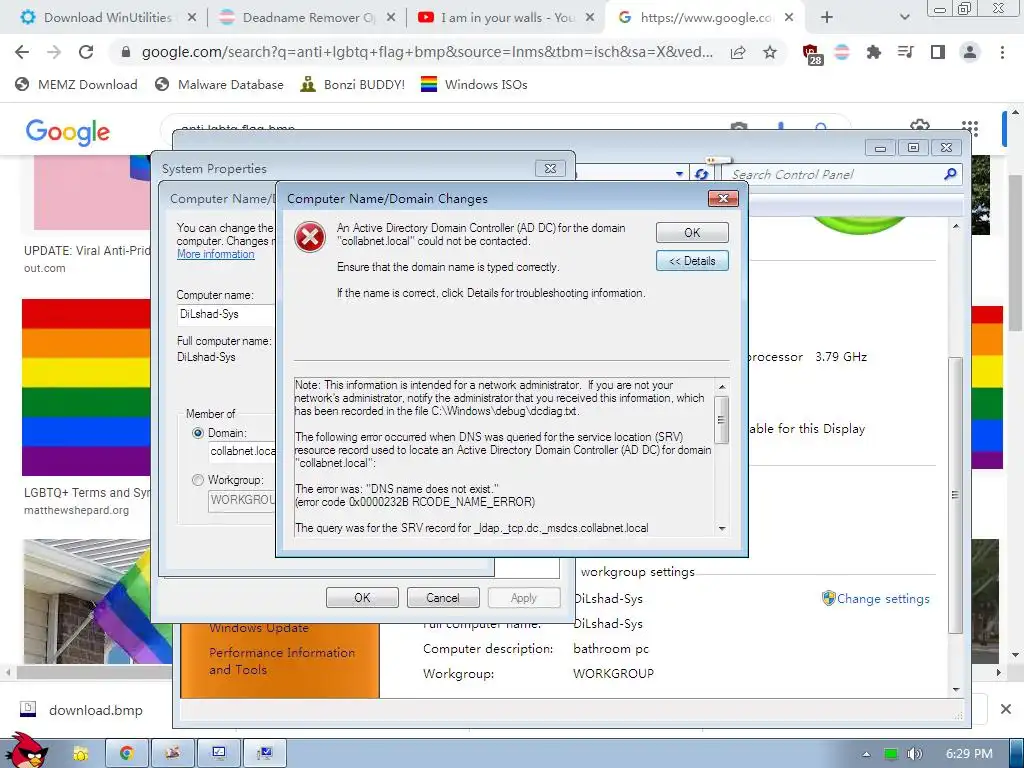Open the Windows ISOs bookmark
1024x768 pixels.
(x=474, y=84)
